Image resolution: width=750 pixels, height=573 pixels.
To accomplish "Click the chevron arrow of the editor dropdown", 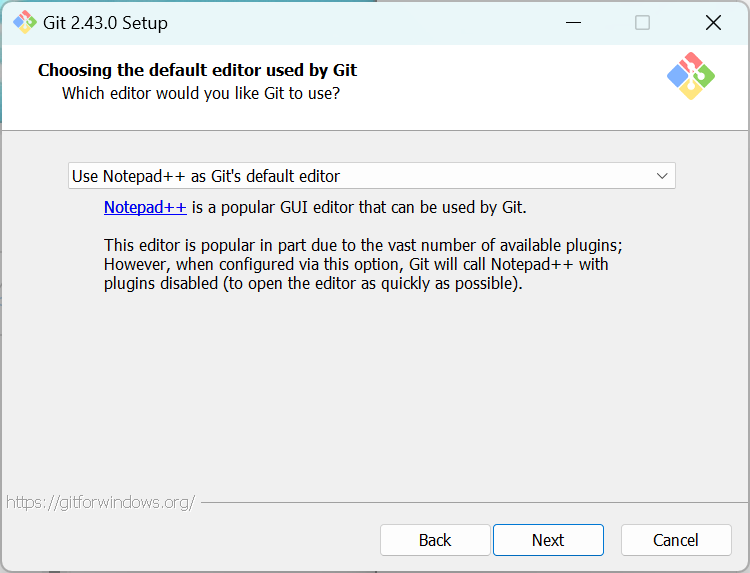I will pyautogui.click(x=662, y=176).
